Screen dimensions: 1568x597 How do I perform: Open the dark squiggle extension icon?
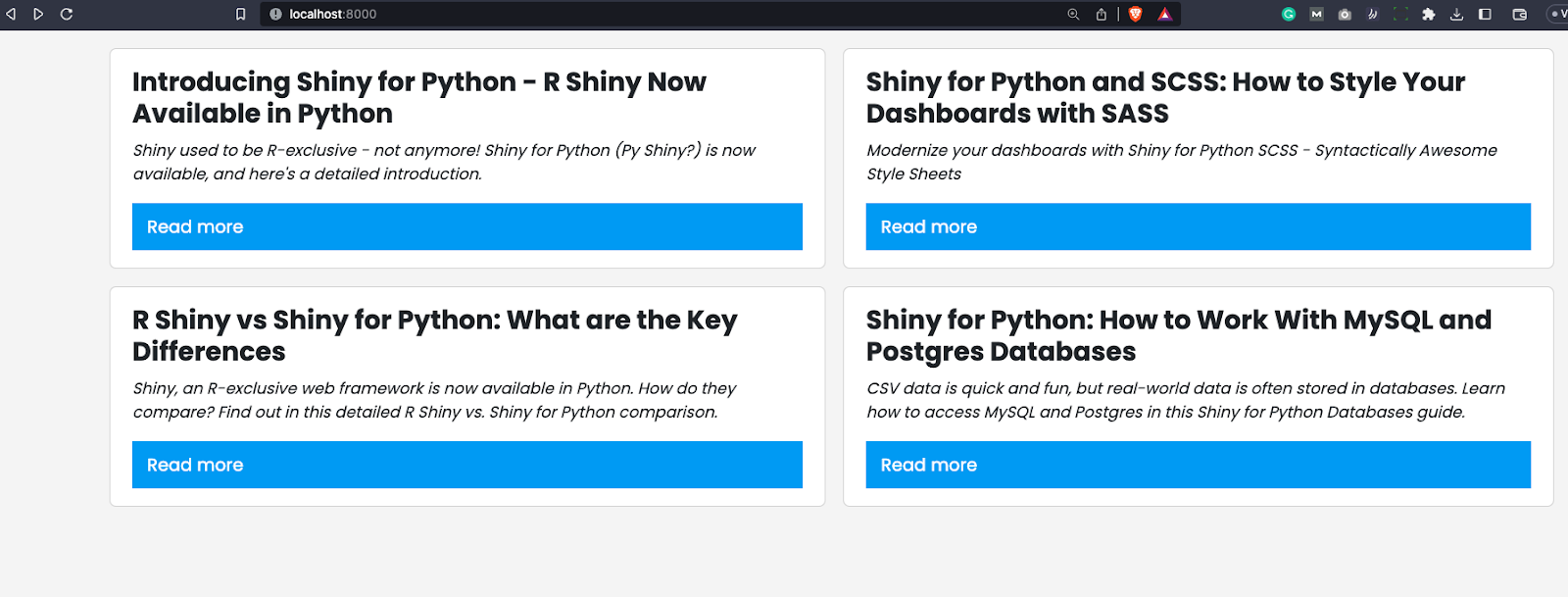pos(1373,14)
